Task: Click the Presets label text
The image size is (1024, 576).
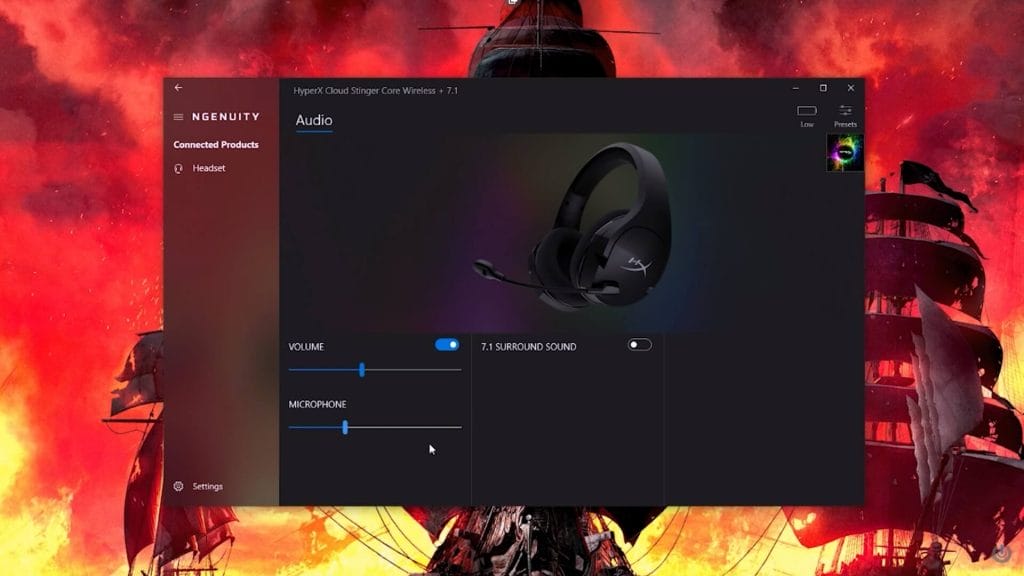Action: point(846,125)
